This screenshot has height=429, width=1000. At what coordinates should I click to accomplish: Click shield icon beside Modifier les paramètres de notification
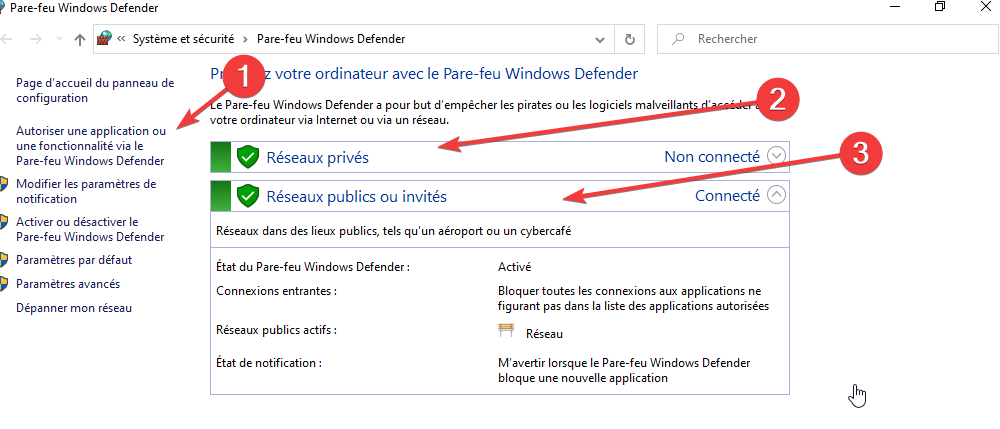tap(3, 184)
